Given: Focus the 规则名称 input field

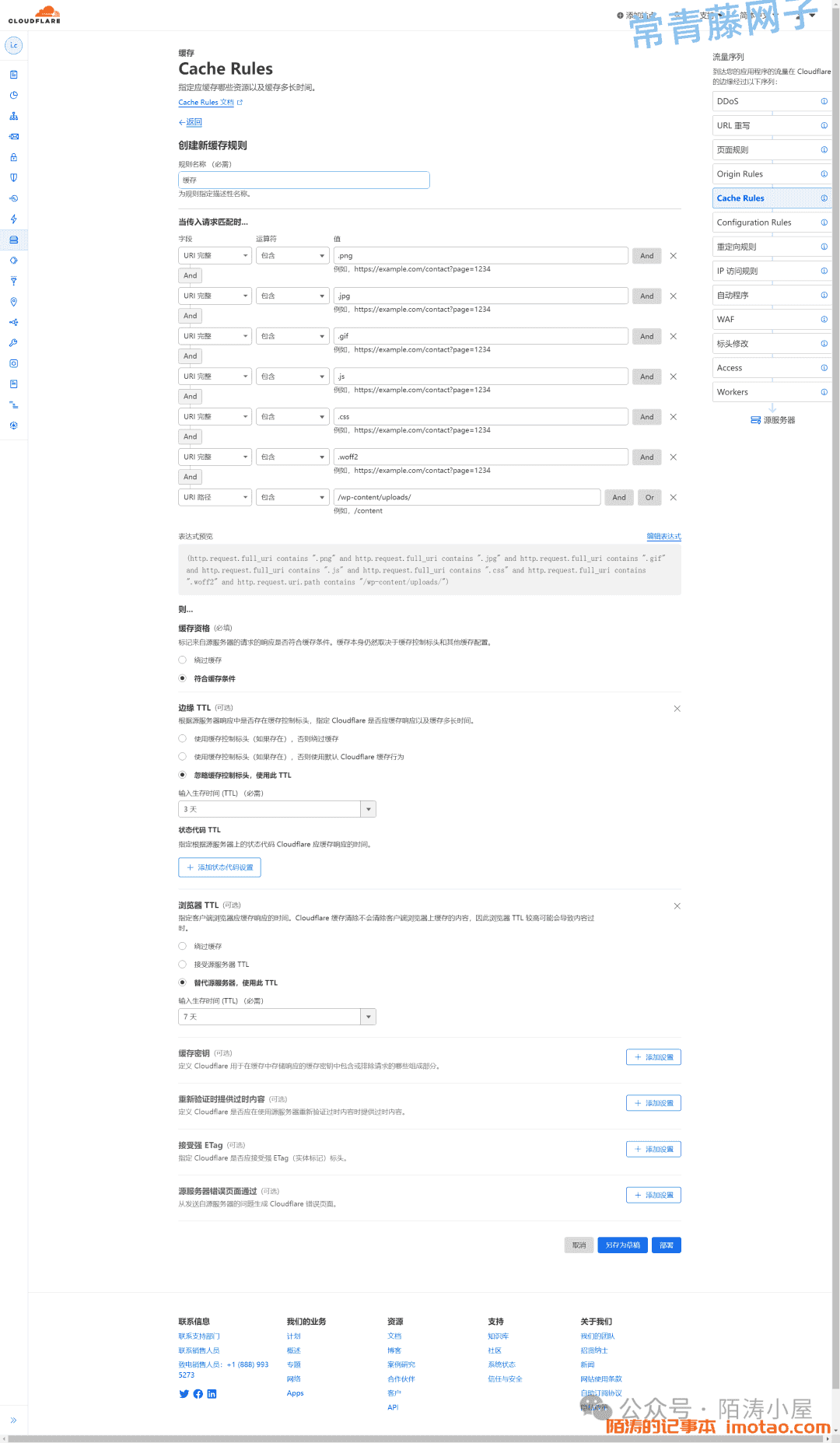Looking at the screenshot, I should point(304,180).
